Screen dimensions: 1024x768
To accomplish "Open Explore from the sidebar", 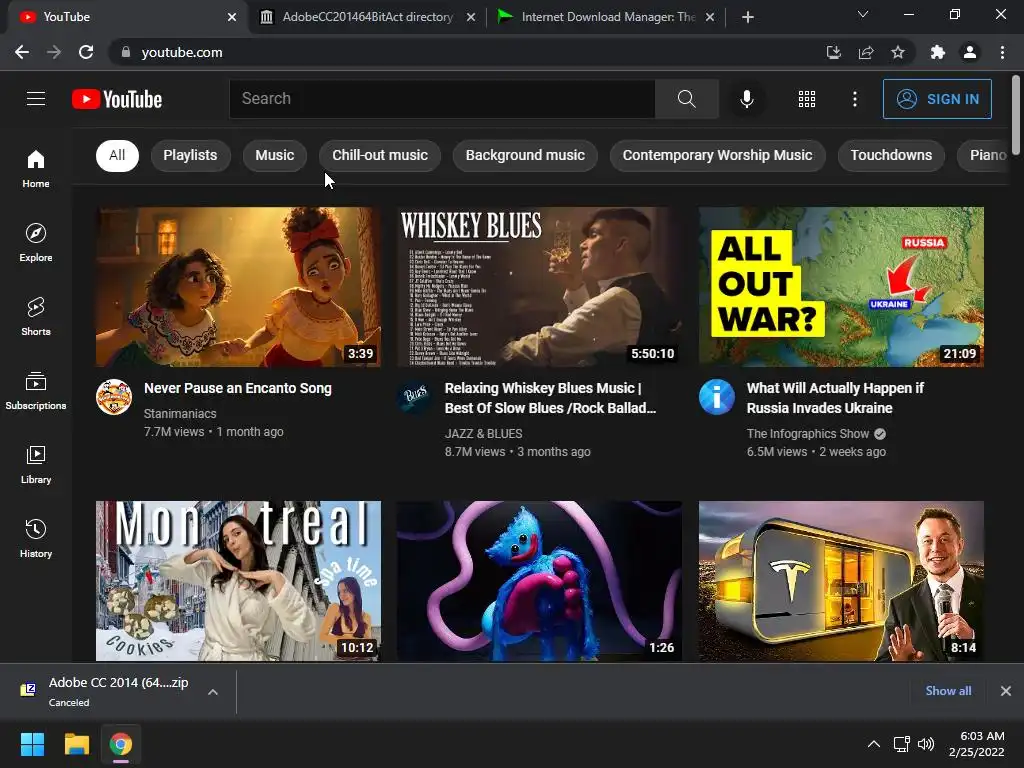I will tap(36, 242).
